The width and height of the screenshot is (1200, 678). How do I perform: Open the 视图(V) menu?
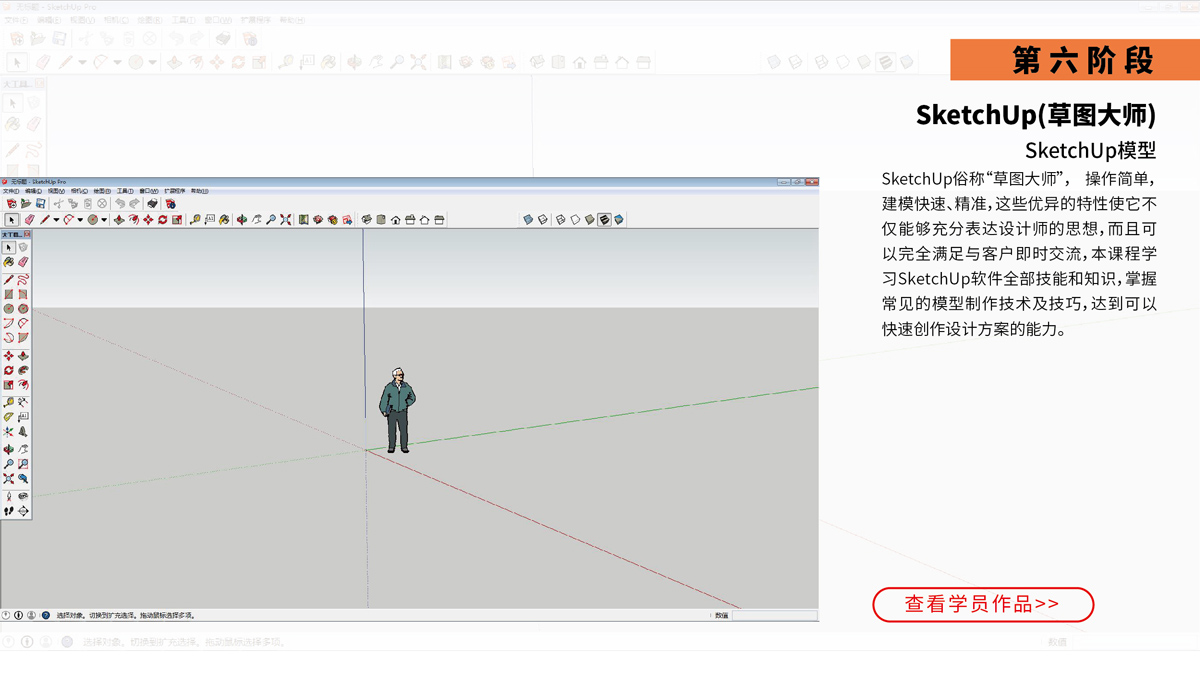(56, 190)
